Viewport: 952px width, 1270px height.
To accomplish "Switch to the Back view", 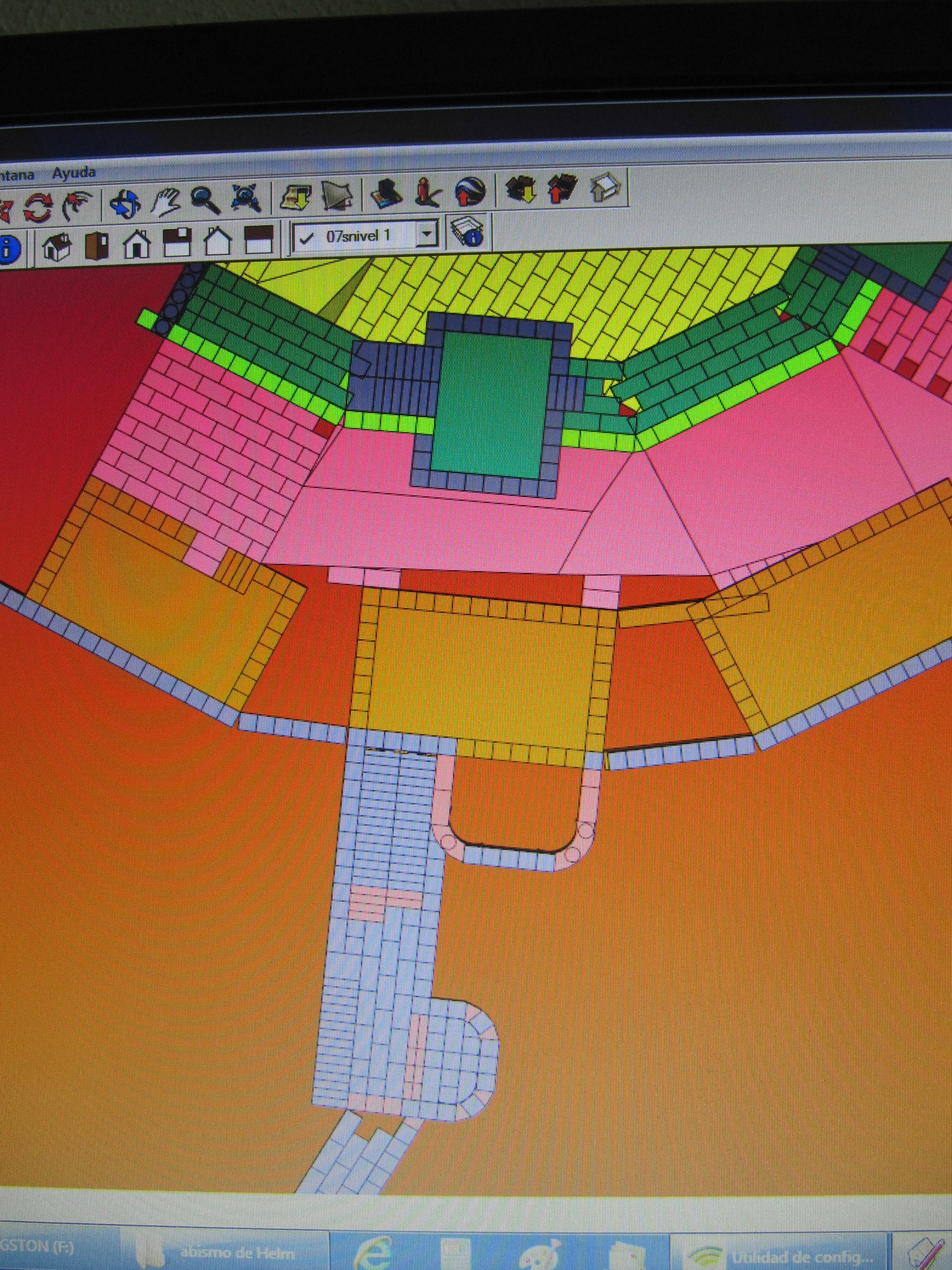I will tap(218, 241).
